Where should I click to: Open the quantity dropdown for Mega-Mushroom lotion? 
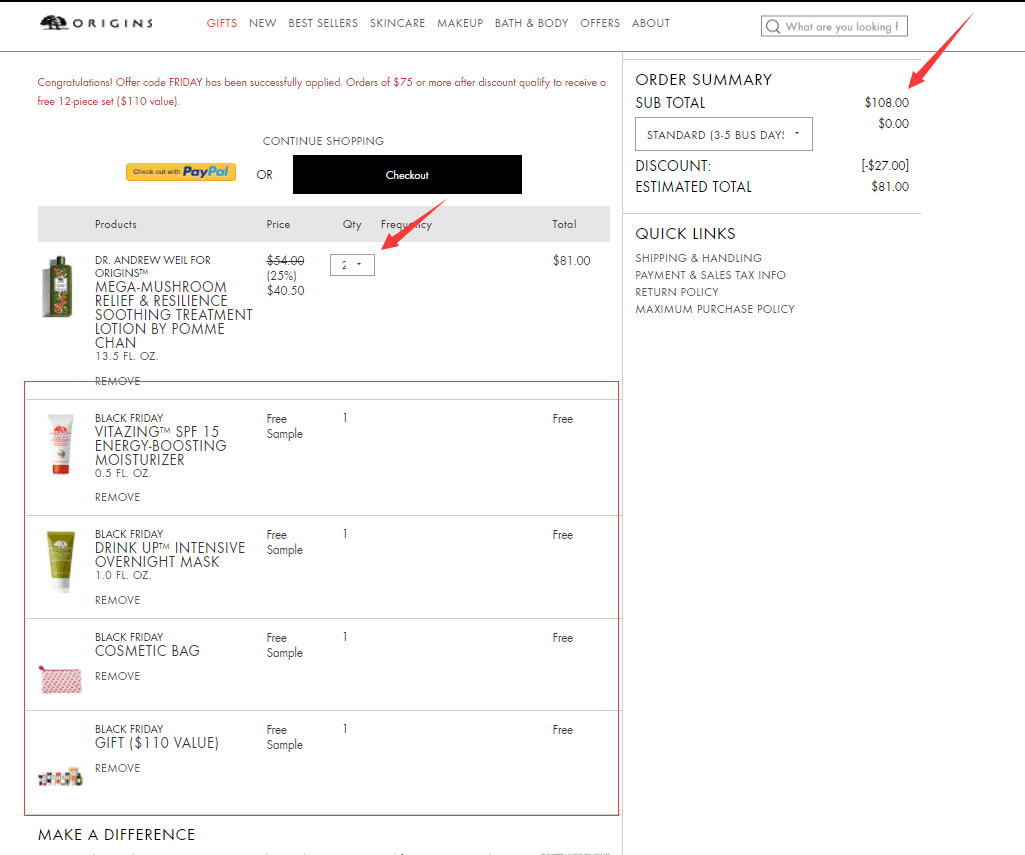pyautogui.click(x=352, y=265)
